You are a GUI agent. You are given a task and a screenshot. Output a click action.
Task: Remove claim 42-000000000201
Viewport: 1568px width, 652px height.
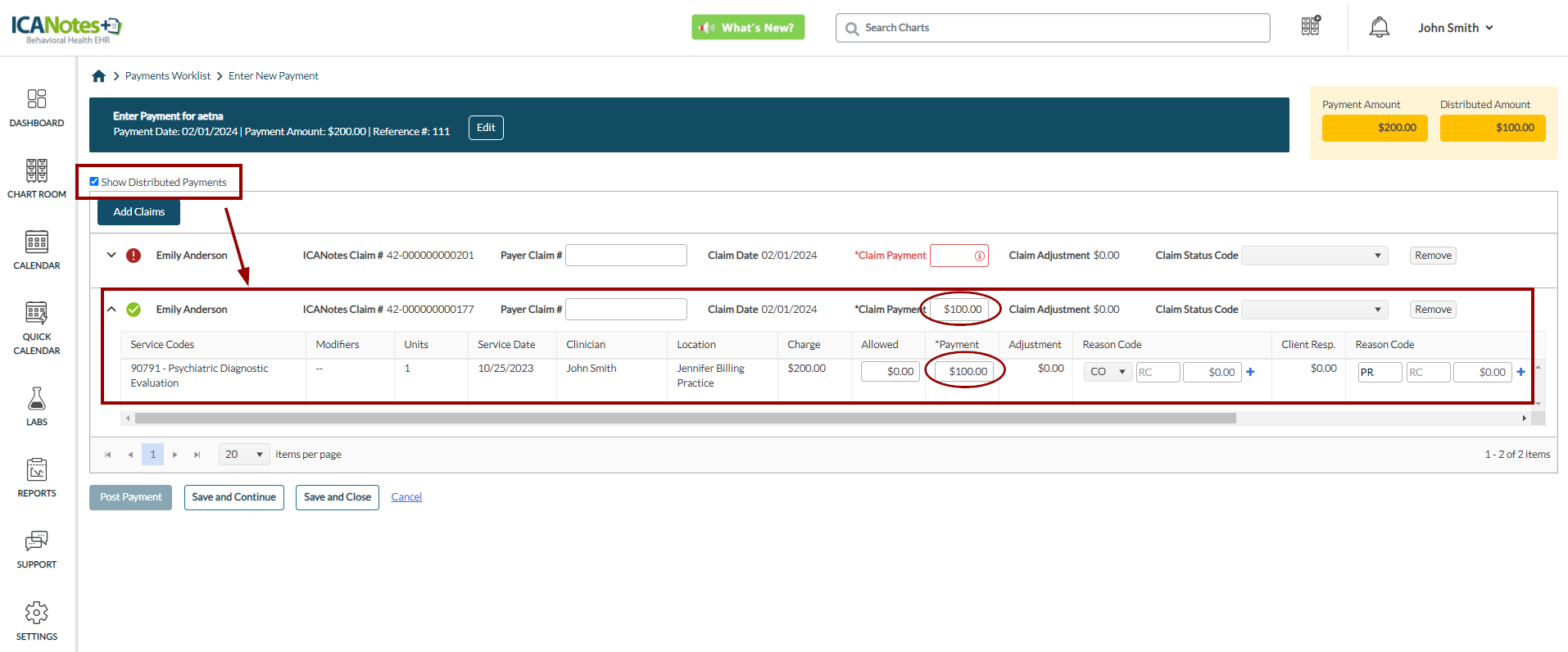pos(1433,256)
